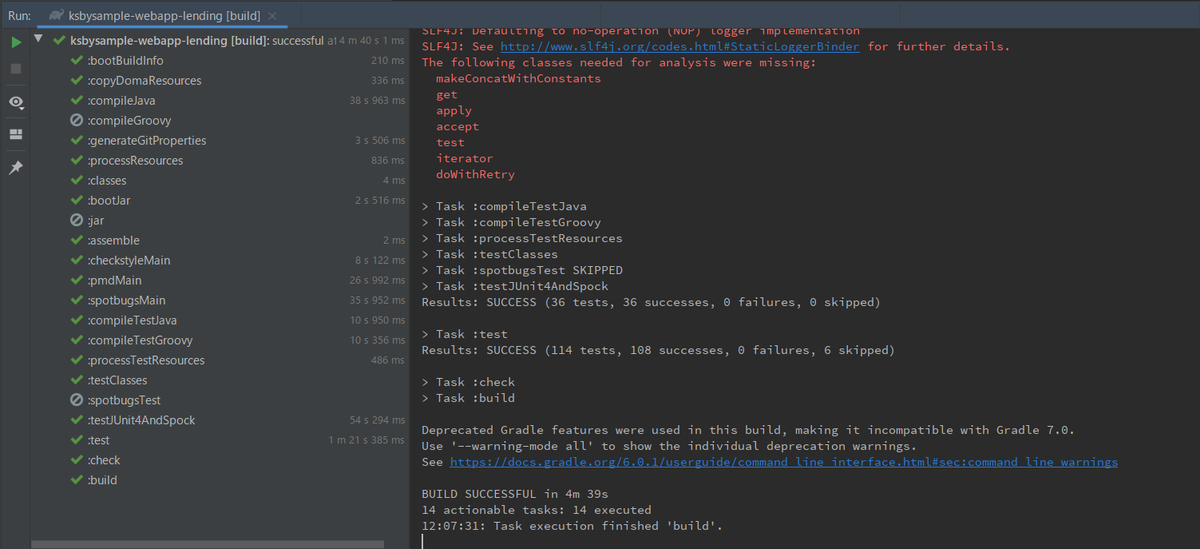Screen dimensions: 1200x549
Task: Open the slf4j.org StaticLoggerBinder link
Action: (679, 46)
